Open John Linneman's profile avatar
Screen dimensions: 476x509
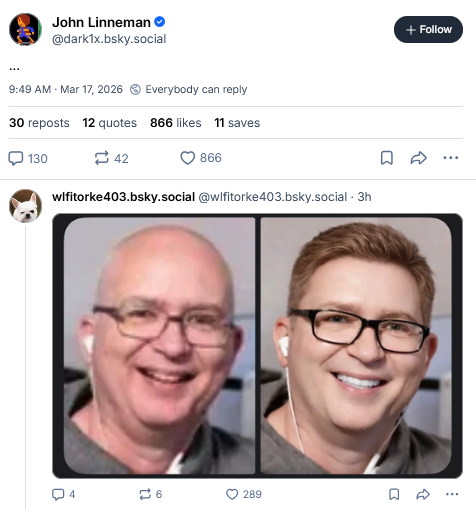pyautogui.click(x=25, y=29)
